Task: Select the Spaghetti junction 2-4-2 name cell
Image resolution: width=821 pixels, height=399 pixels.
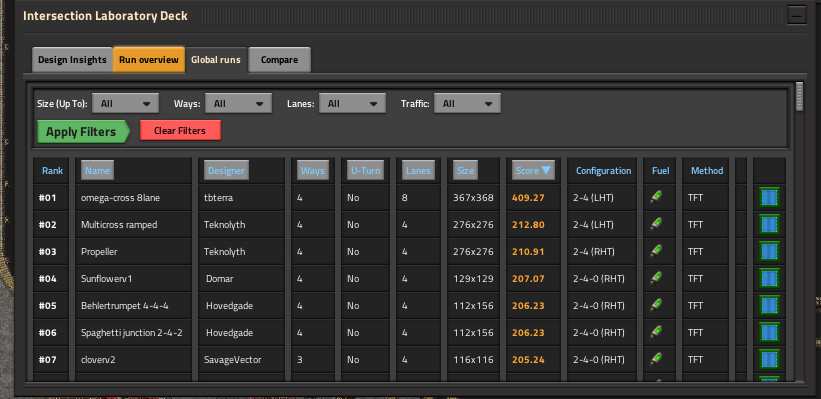Action: coord(134,332)
